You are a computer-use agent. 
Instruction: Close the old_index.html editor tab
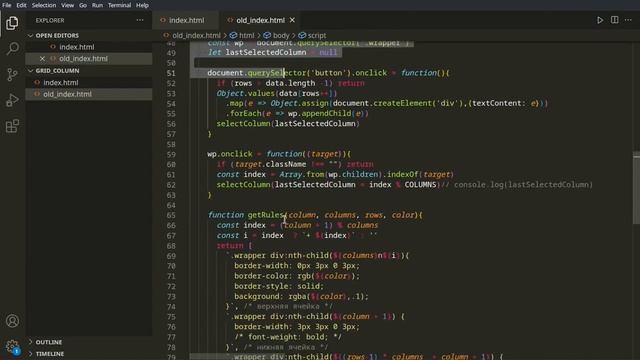pos(292,20)
